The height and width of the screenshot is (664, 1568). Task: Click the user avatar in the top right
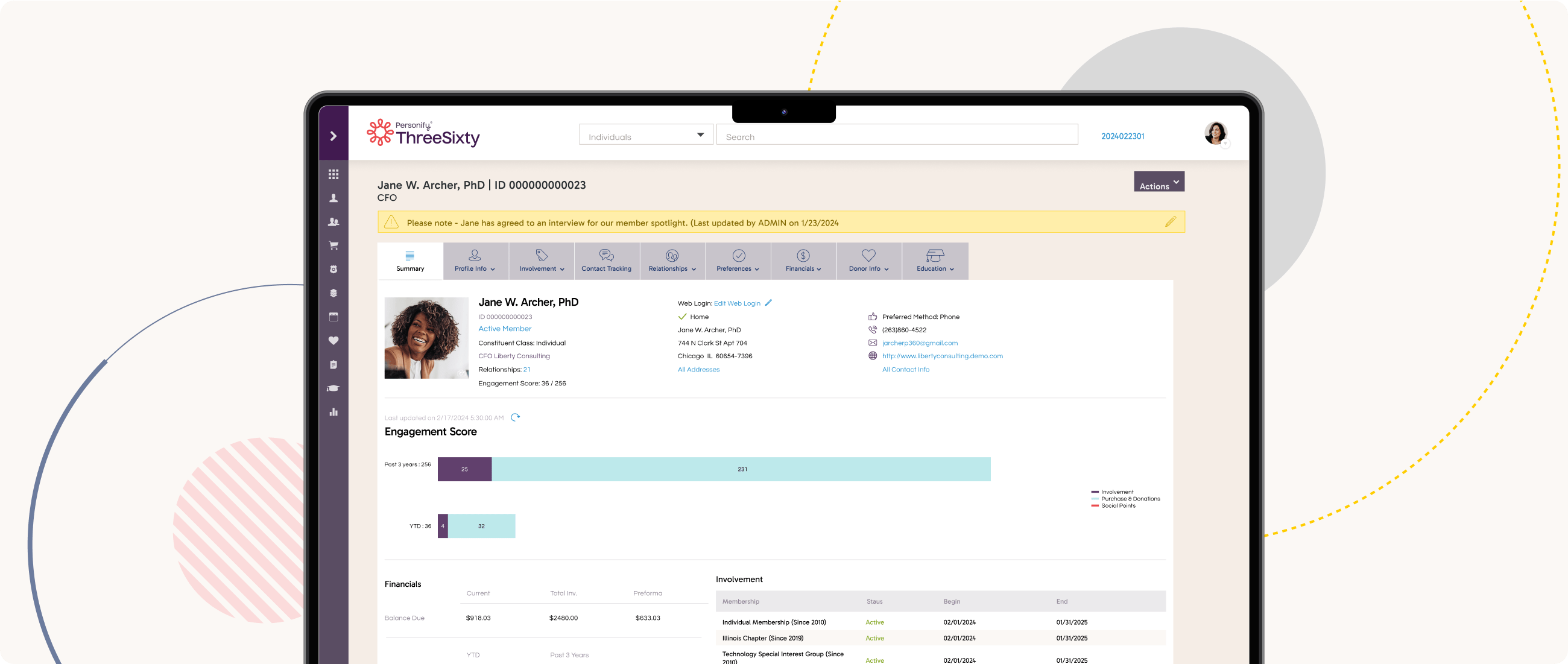point(1215,133)
